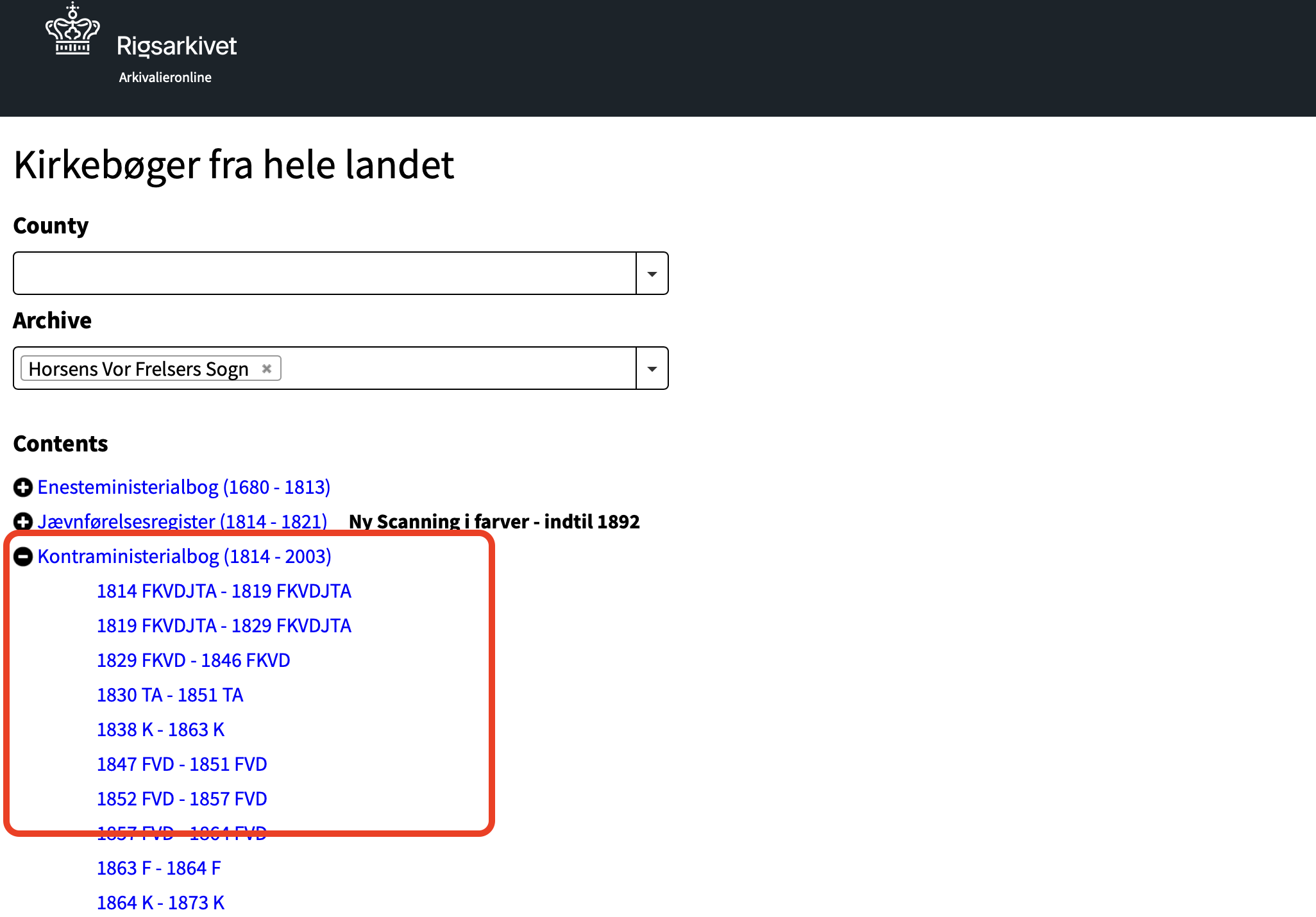This screenshot has height=917, width=1316.
Task: Open the 1819 FKVDJTA - 1829 FKVDJTA record
Action: click(x=224, y=625)
